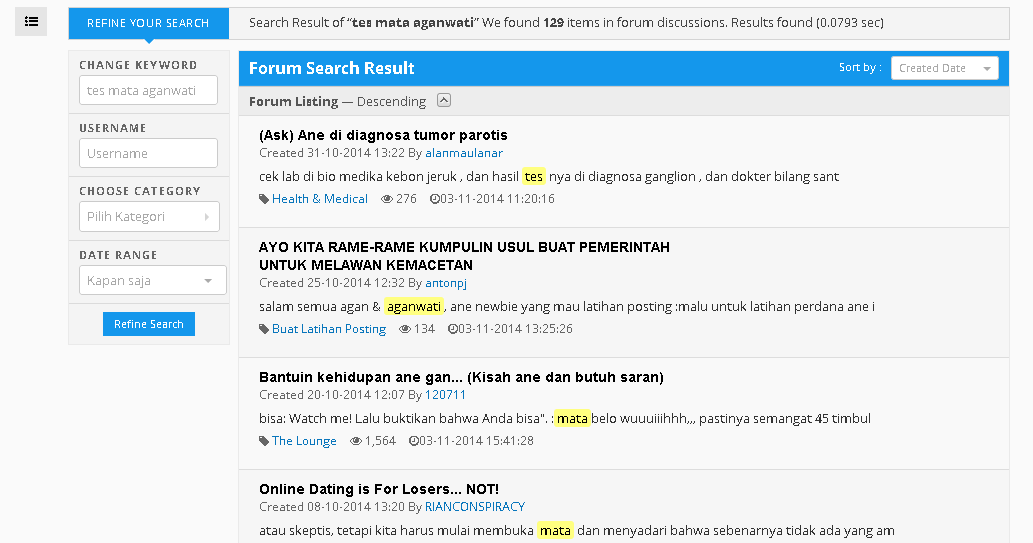Open thread Bantuin kehidupan ane gan

pos(461,377)
